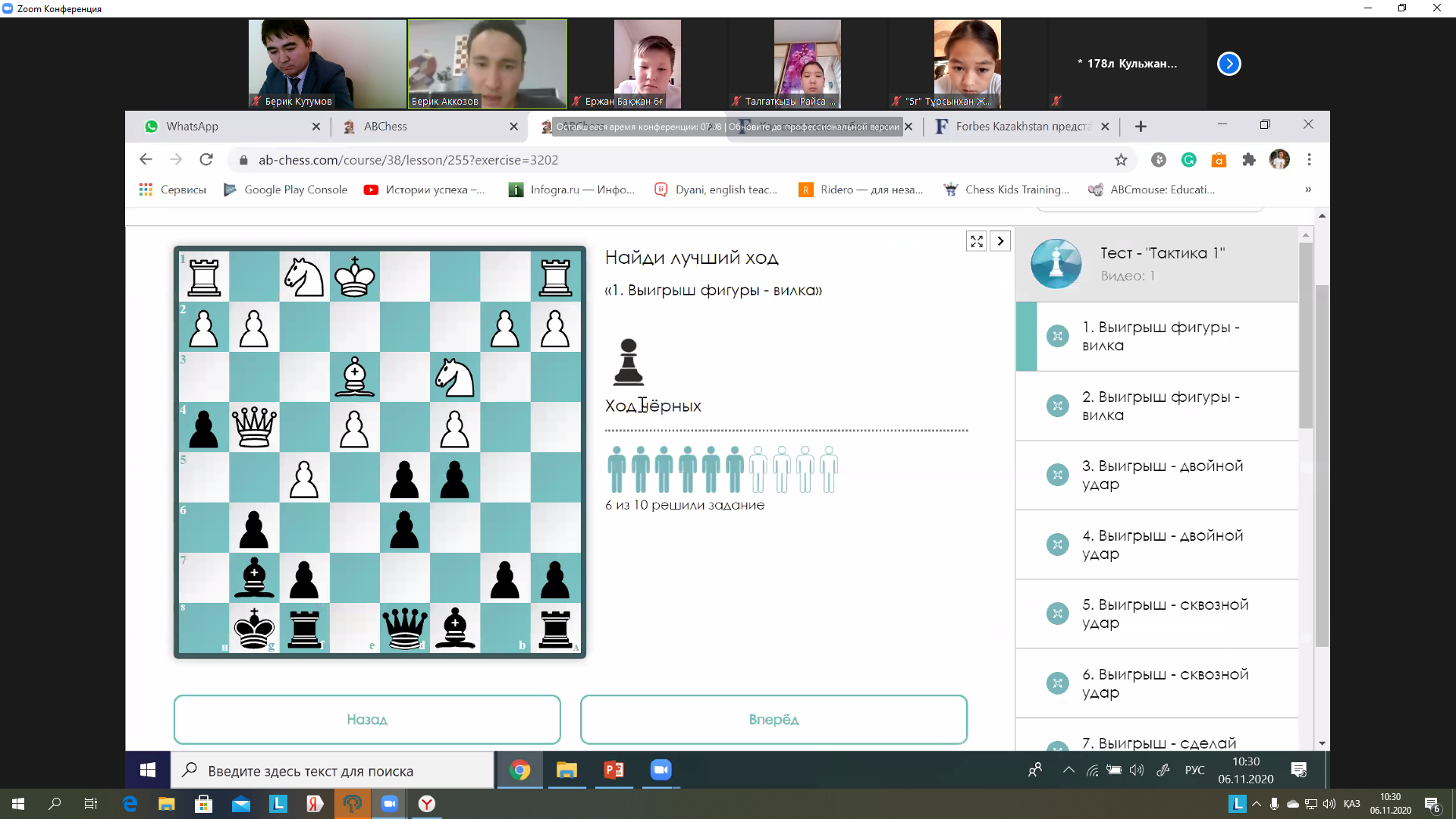Screen dimensions: 1456x819
Task: Open Zoom from the inner taskbar
Action: click(x=661, y=770)
